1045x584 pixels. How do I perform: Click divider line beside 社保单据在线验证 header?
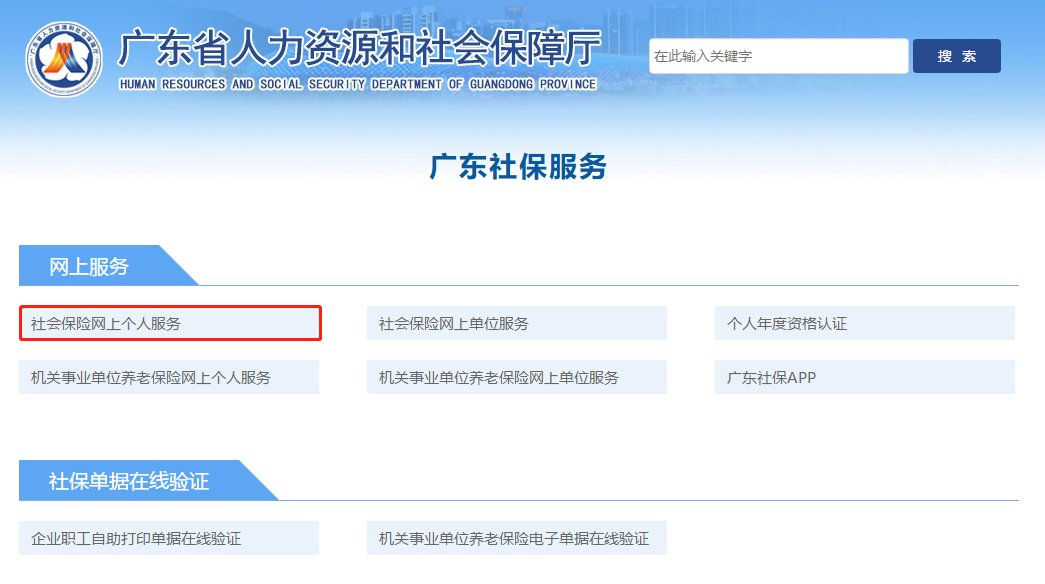point(650,500)
